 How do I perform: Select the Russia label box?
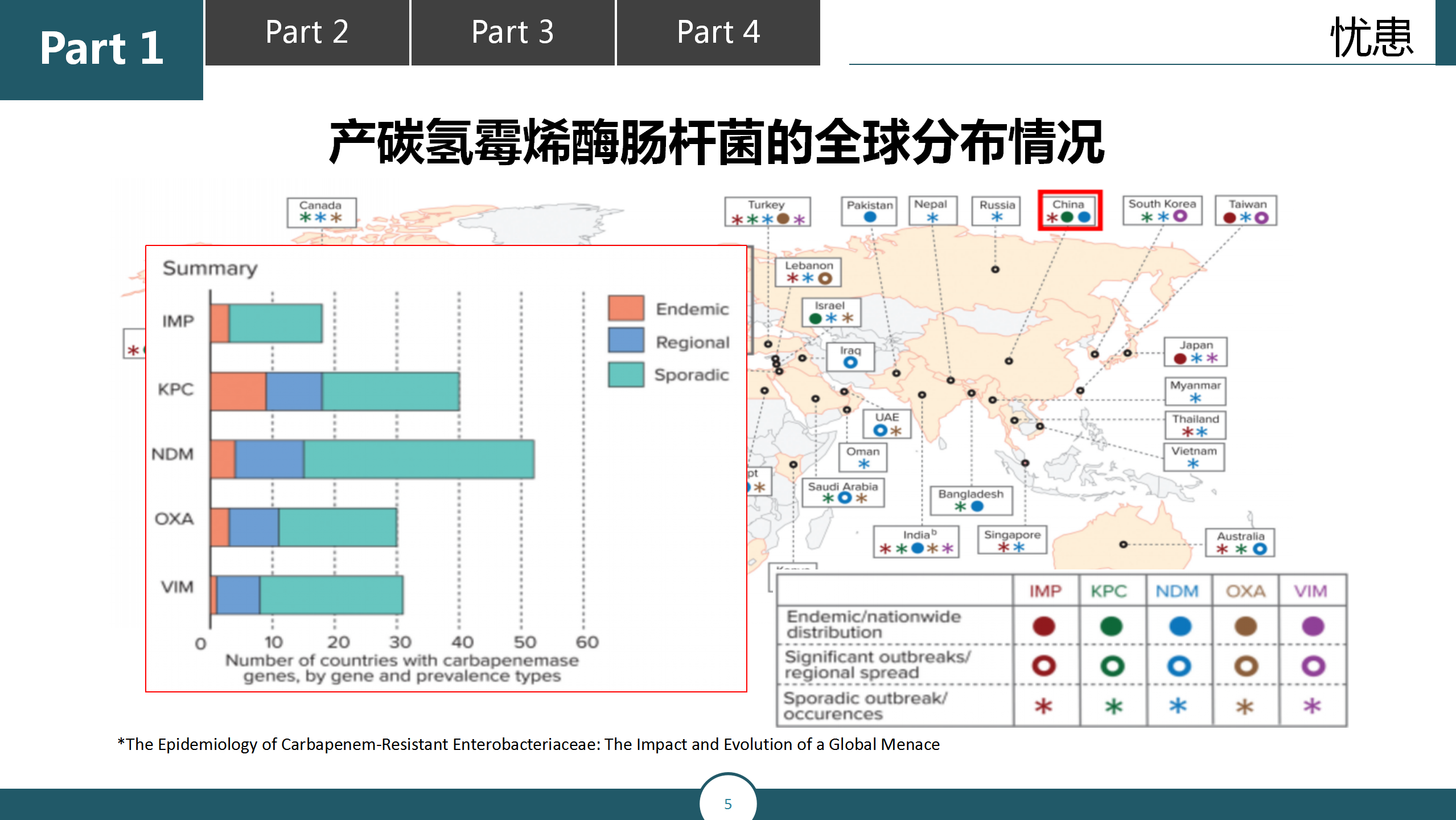[x=997, y=211]
